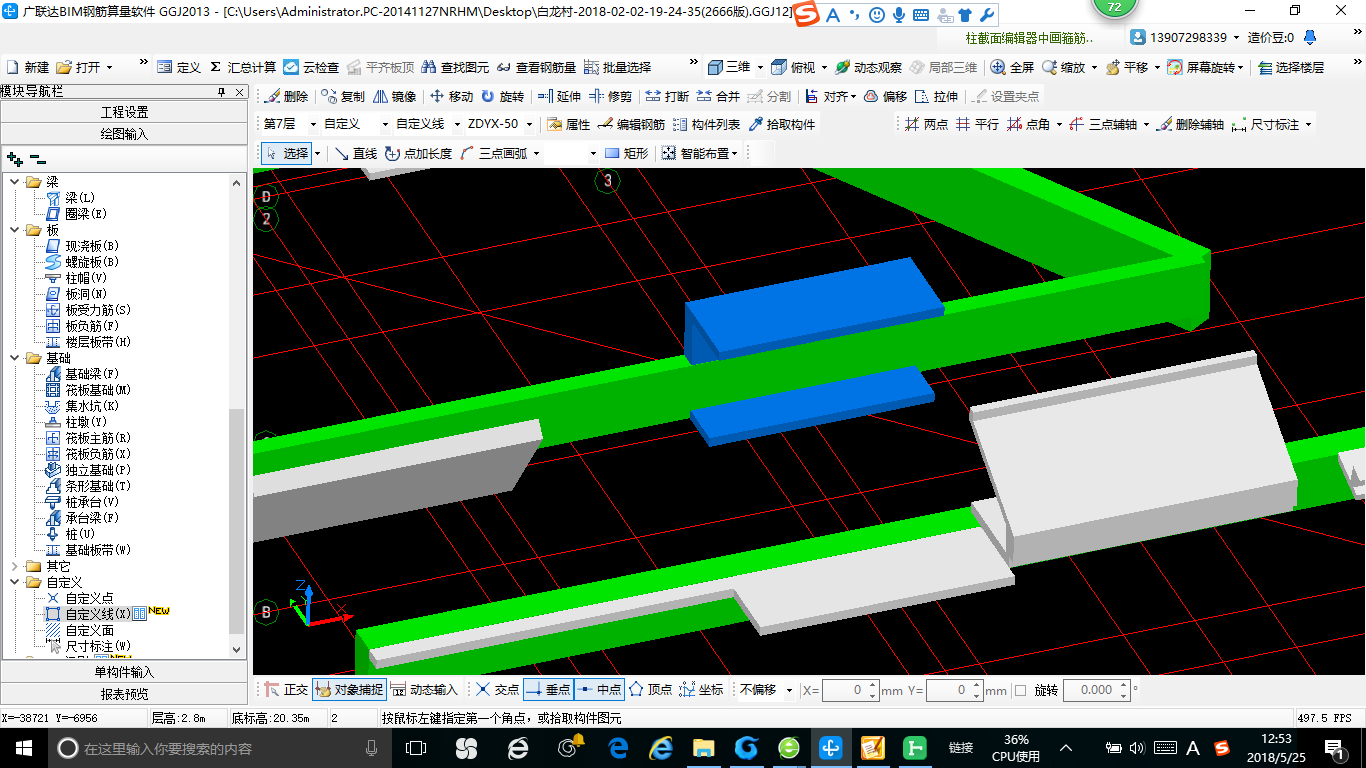Click 删除辅轴 delete auxiliary axis
This screenshot has width=1366, height=768.
coord(1190,124)
